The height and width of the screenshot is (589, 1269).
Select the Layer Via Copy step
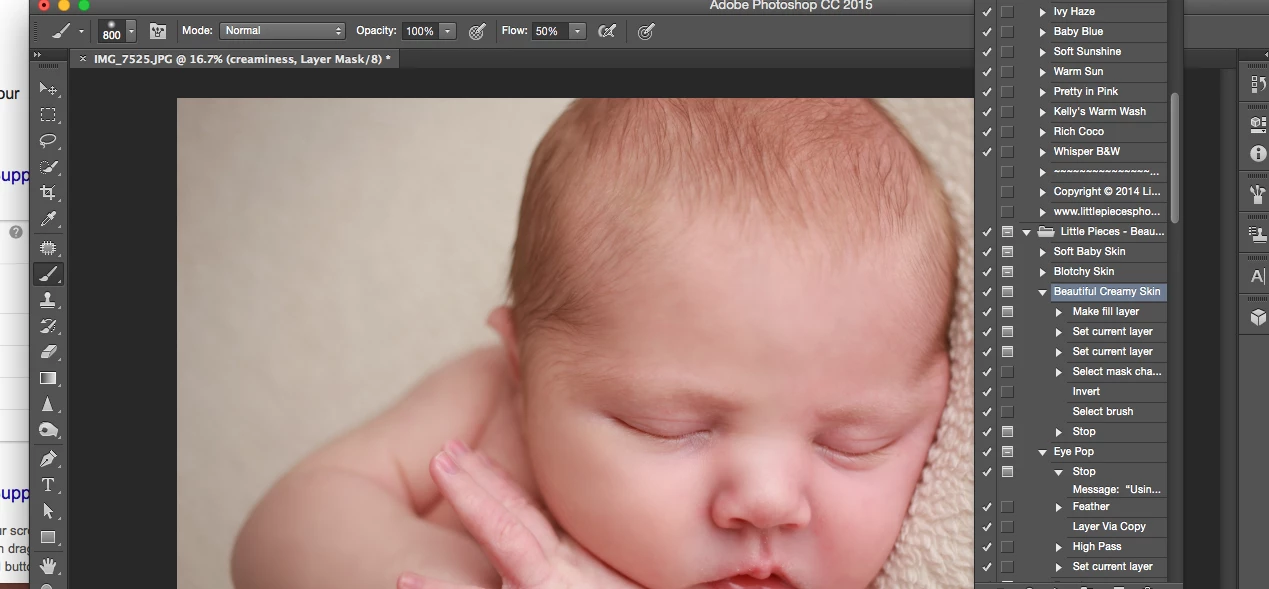coord(1109,527)
